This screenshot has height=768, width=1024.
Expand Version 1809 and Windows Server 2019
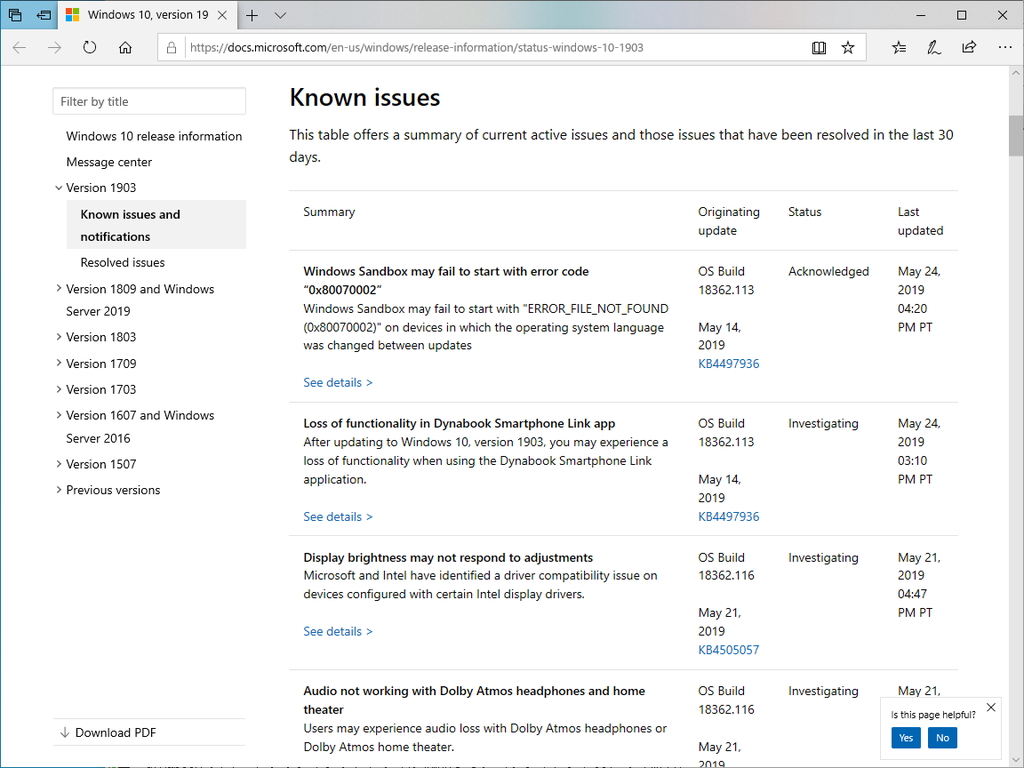[x=59, y=289]
